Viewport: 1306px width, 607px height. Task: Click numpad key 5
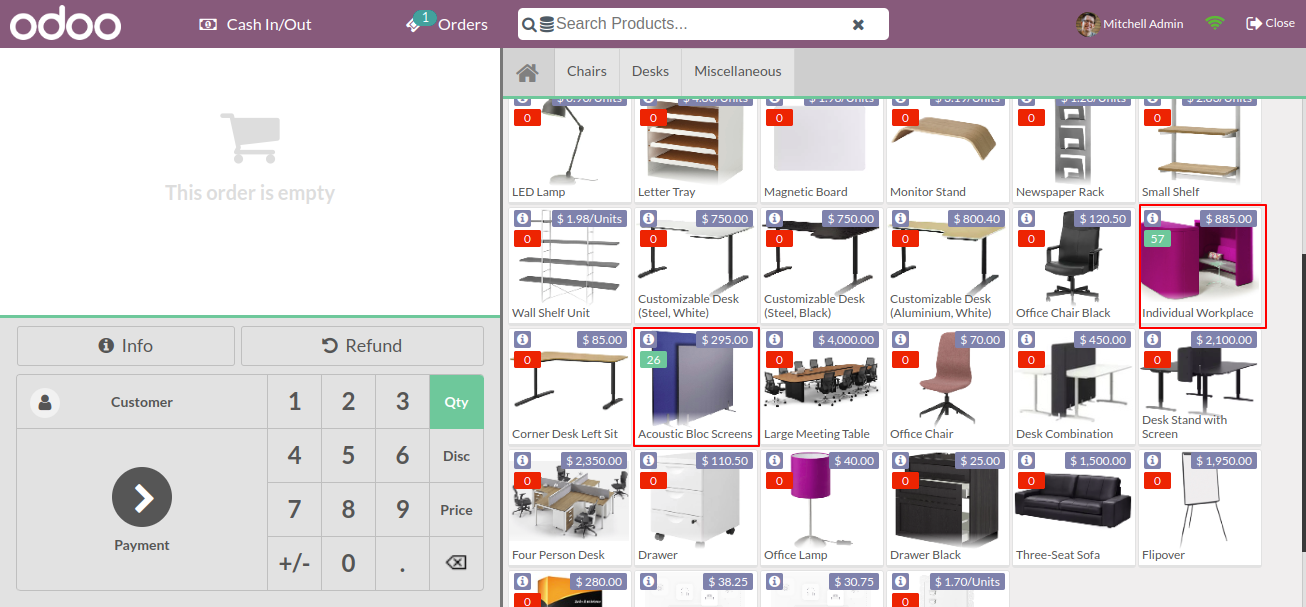(348, 456)
